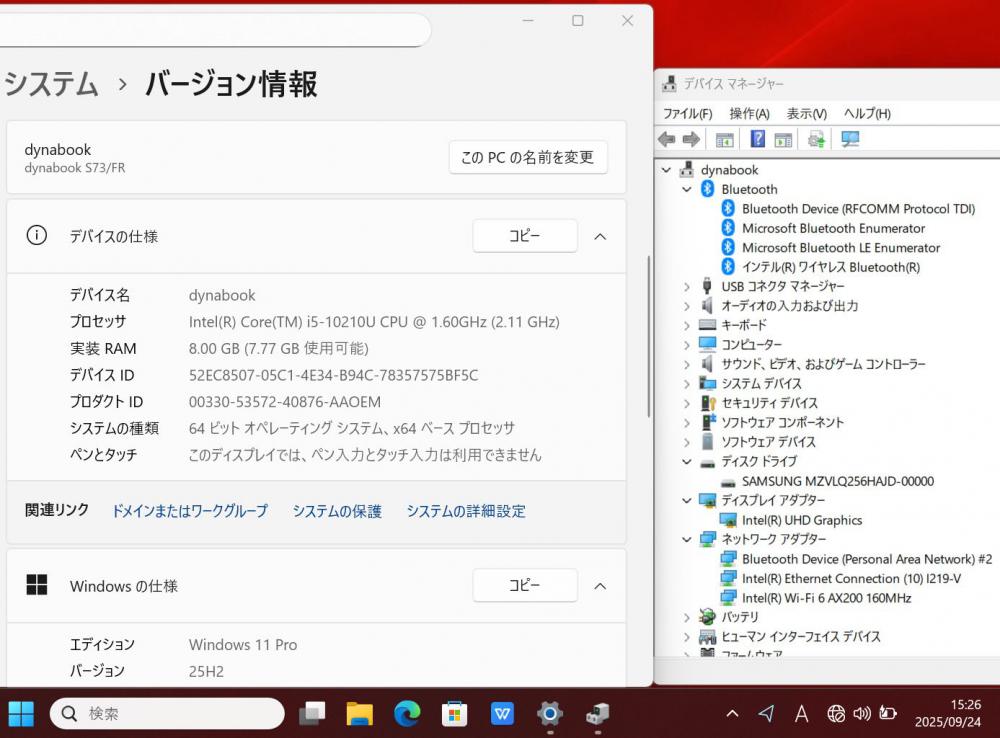This screenshot has height=738, width=1000.
Task: Open the システムの詳細設定 link
Action: pyautogui.click(x=465, y=511)
